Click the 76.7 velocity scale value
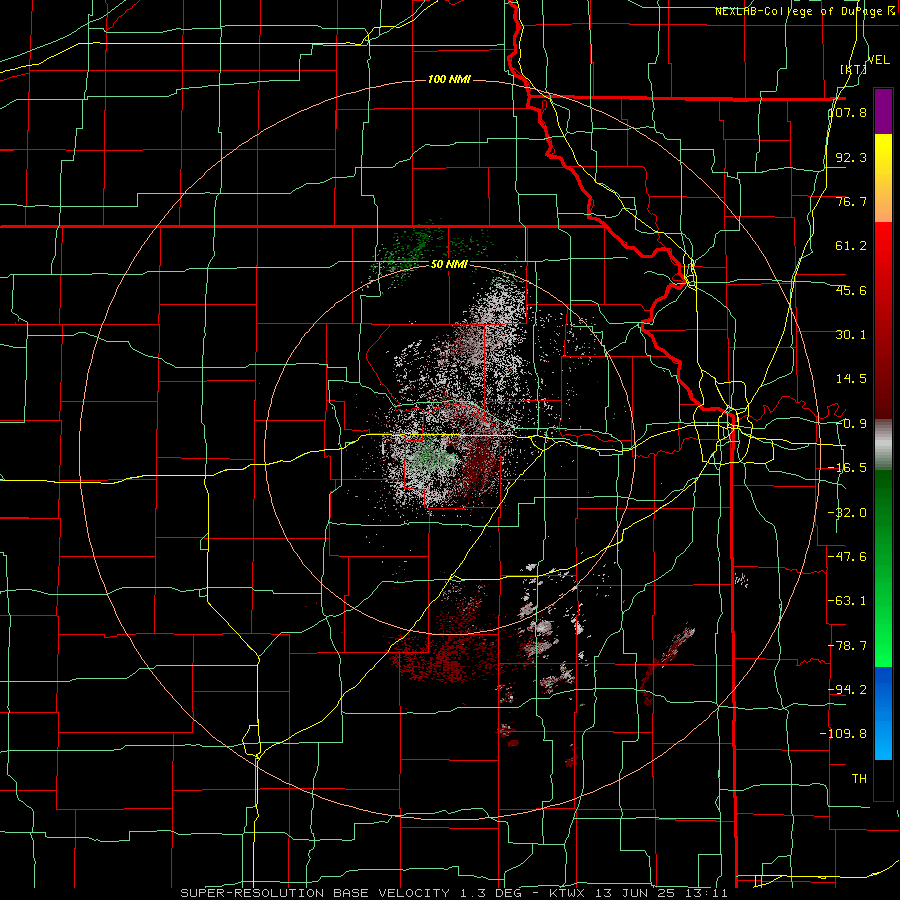This screenshot has height=900, width=900. pyautogui.click(x=851, y=201)
